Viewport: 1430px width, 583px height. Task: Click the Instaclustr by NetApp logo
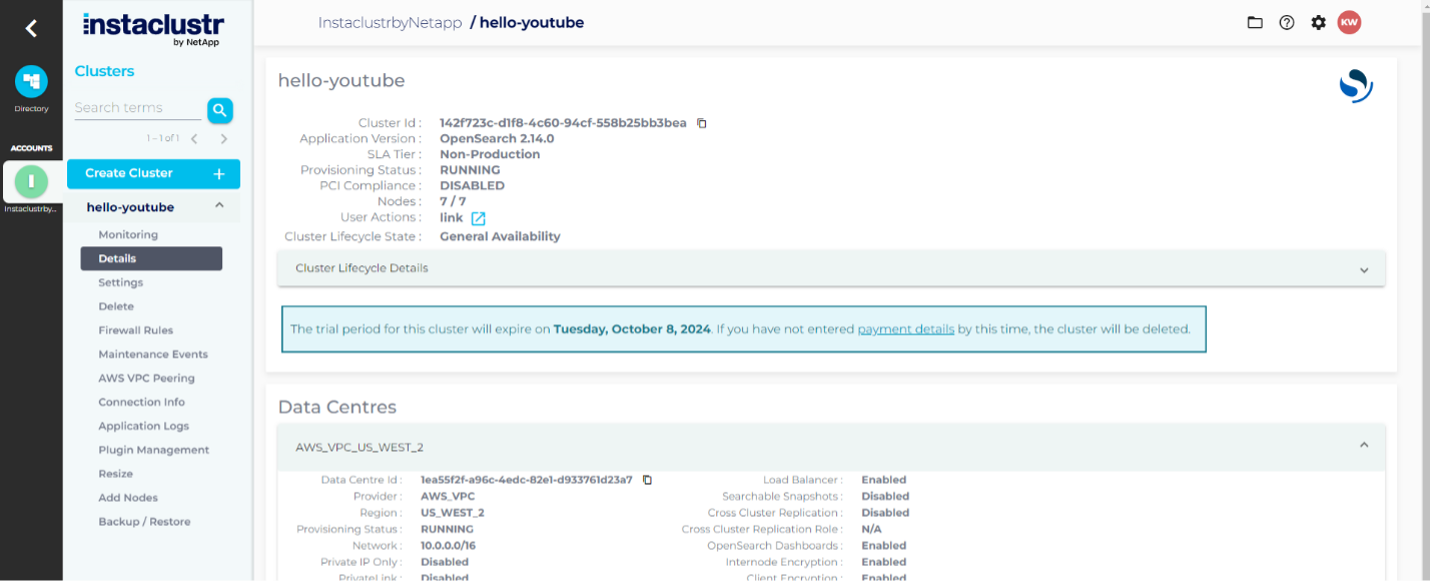point(153,28)
